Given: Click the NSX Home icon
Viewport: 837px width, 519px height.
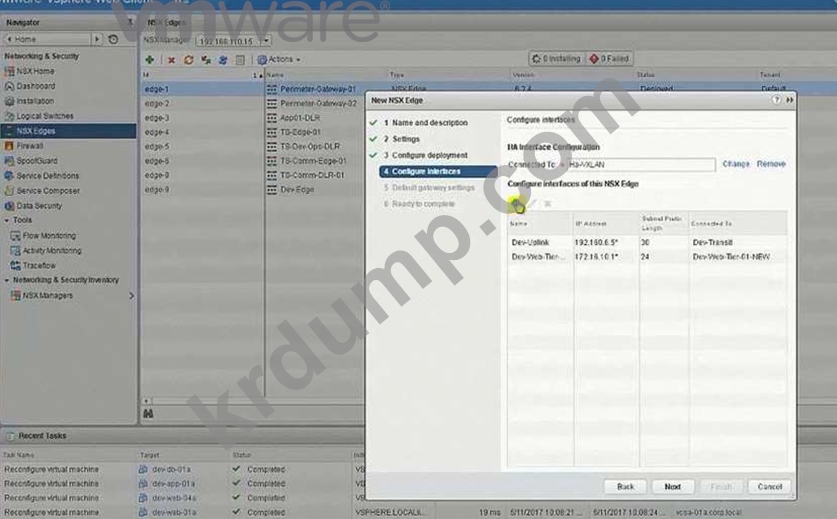Looking at the screenshot, I should tap(9, 71).
